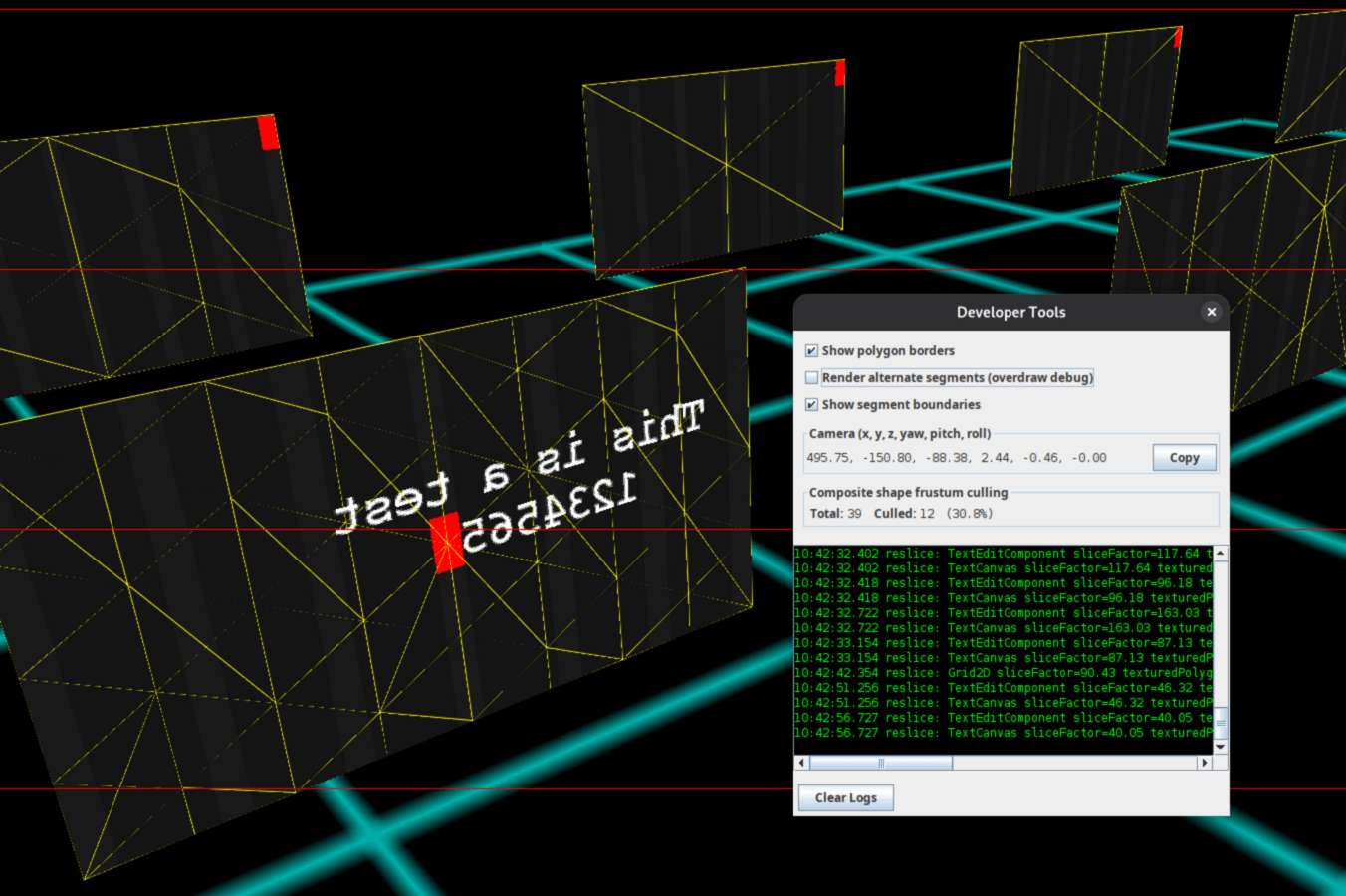This screenshot has width=1346, height=896.
Task: Click the red marker on the top-right panel
Action: click(1178, 36)
